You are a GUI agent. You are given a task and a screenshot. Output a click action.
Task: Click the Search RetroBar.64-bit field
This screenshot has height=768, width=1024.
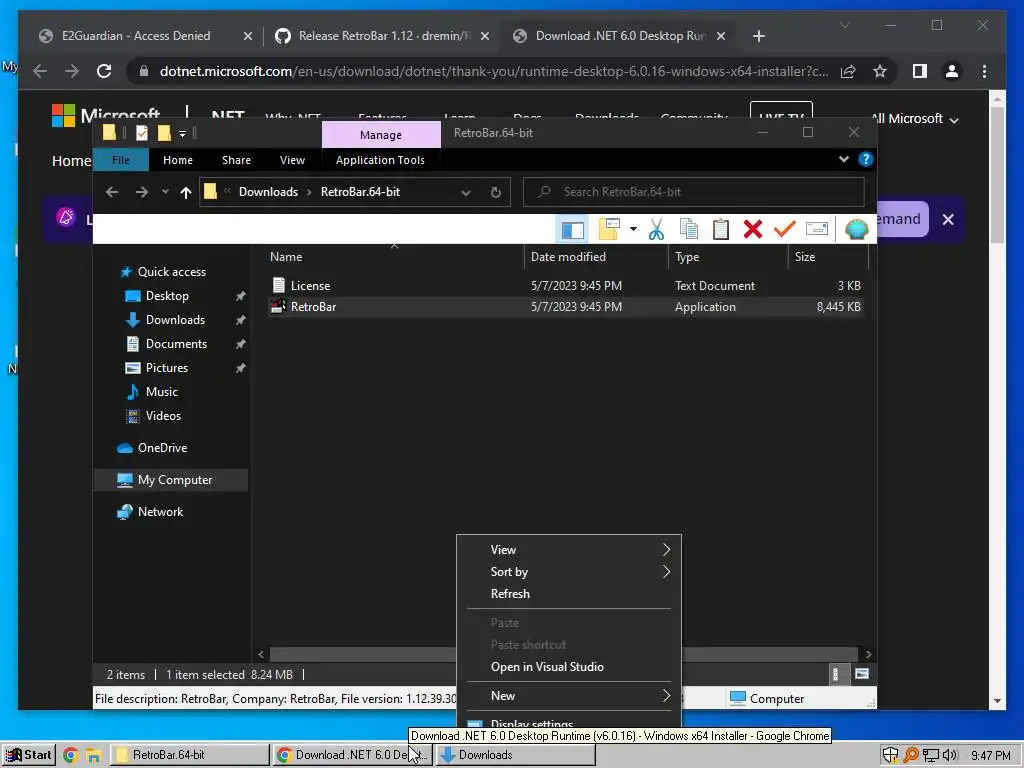(694, 192)
